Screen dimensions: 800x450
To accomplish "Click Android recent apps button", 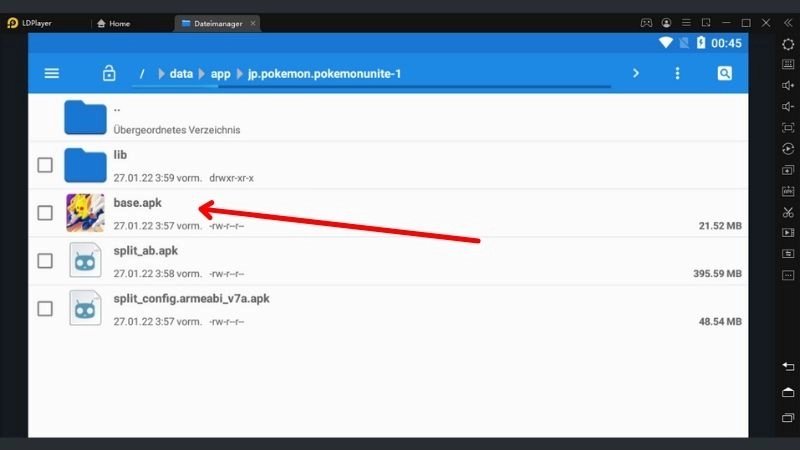I will pyautogui.click(x=788, y=417).
